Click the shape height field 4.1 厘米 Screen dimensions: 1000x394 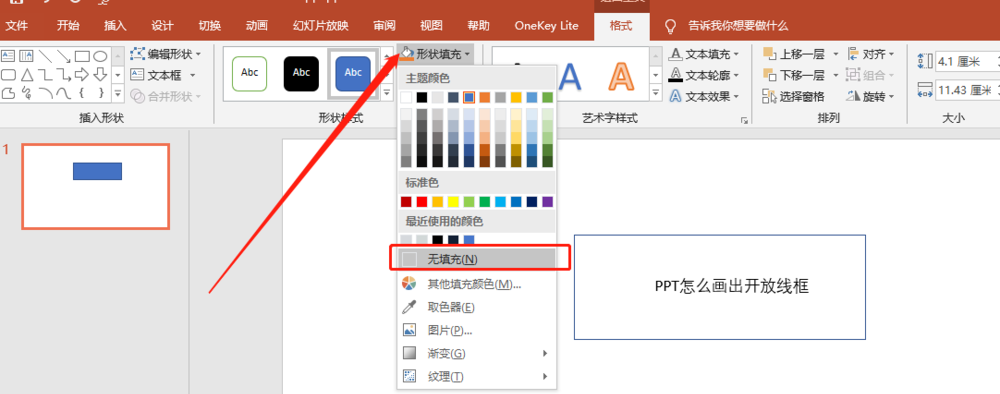click(968, 61)
